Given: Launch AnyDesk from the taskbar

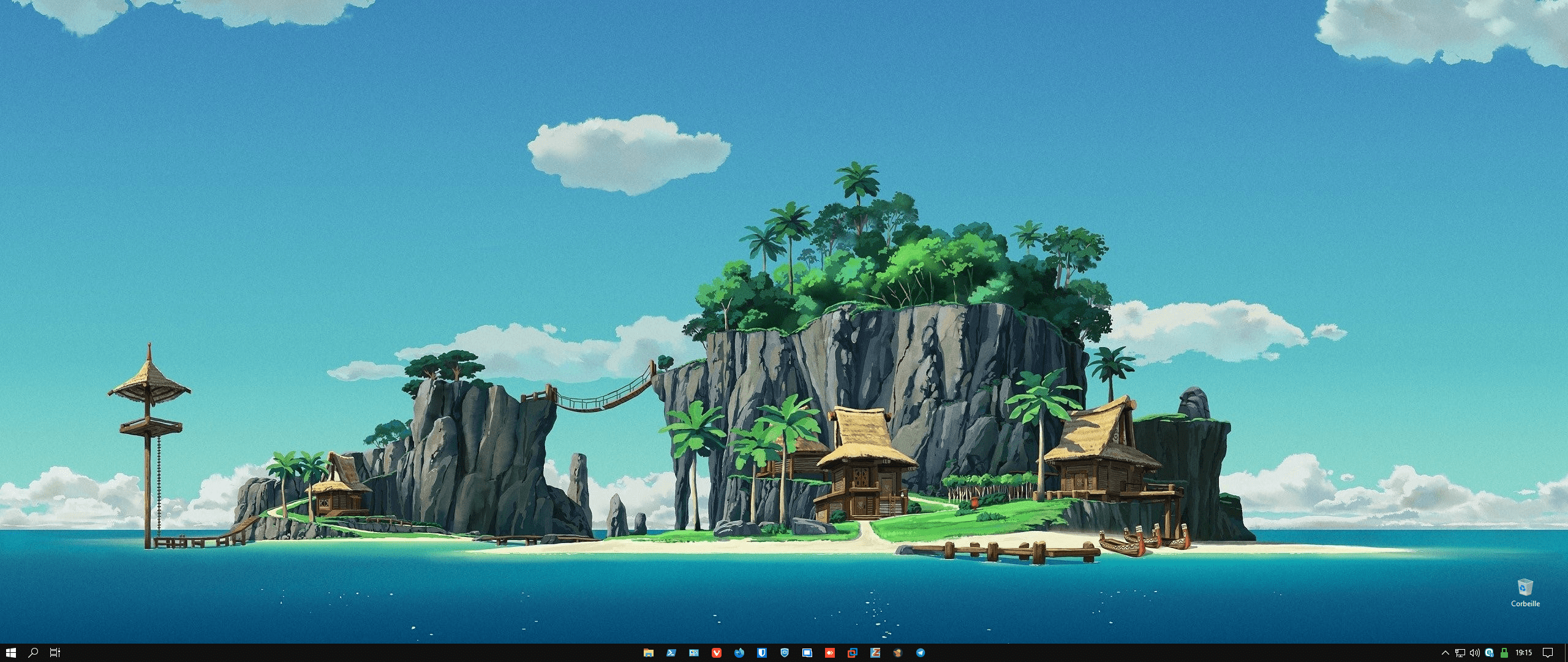Looking at the screenshot, I should pyautogui.click(x=829, y=653).
